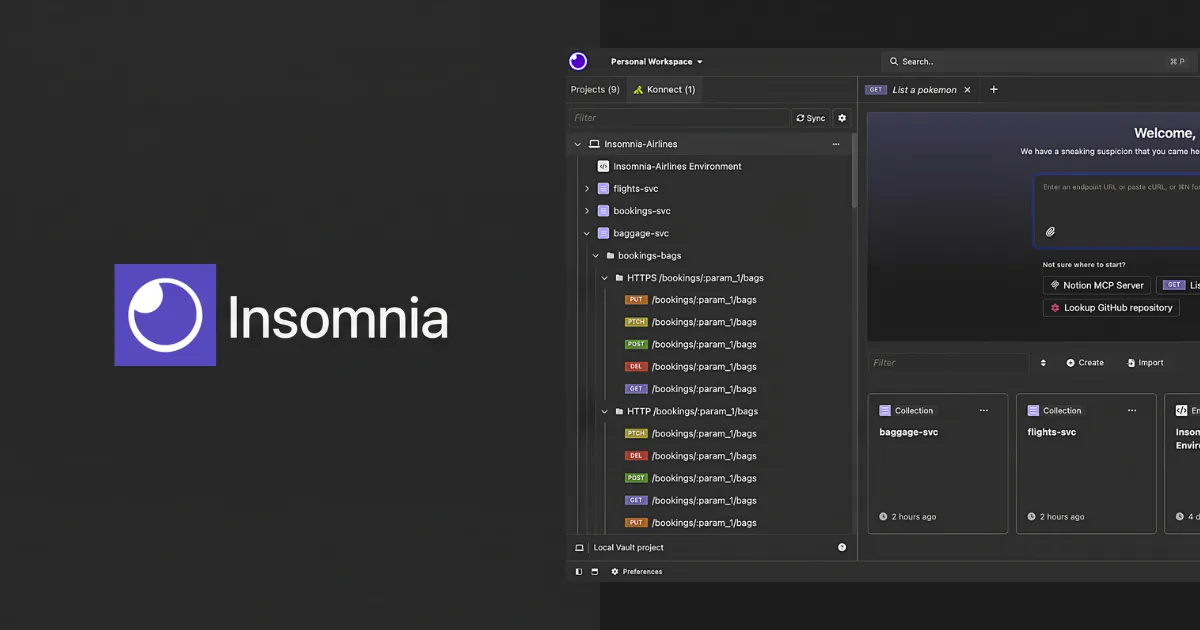Switch to the Konnect (1) tab
Screen dimensions: 1200x630
point(665,90)
